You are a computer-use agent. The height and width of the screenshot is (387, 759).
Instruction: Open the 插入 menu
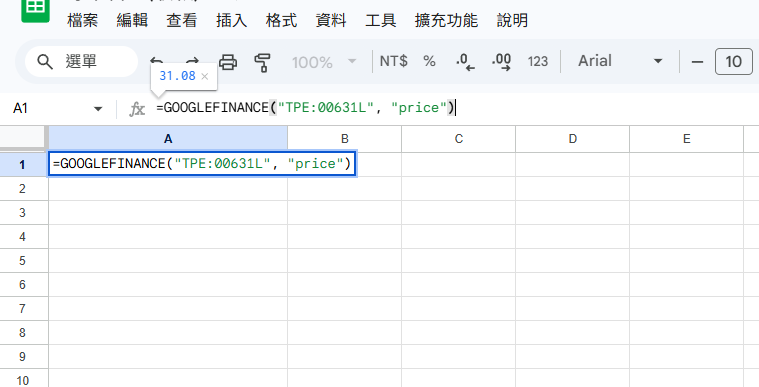coord(231,20)
